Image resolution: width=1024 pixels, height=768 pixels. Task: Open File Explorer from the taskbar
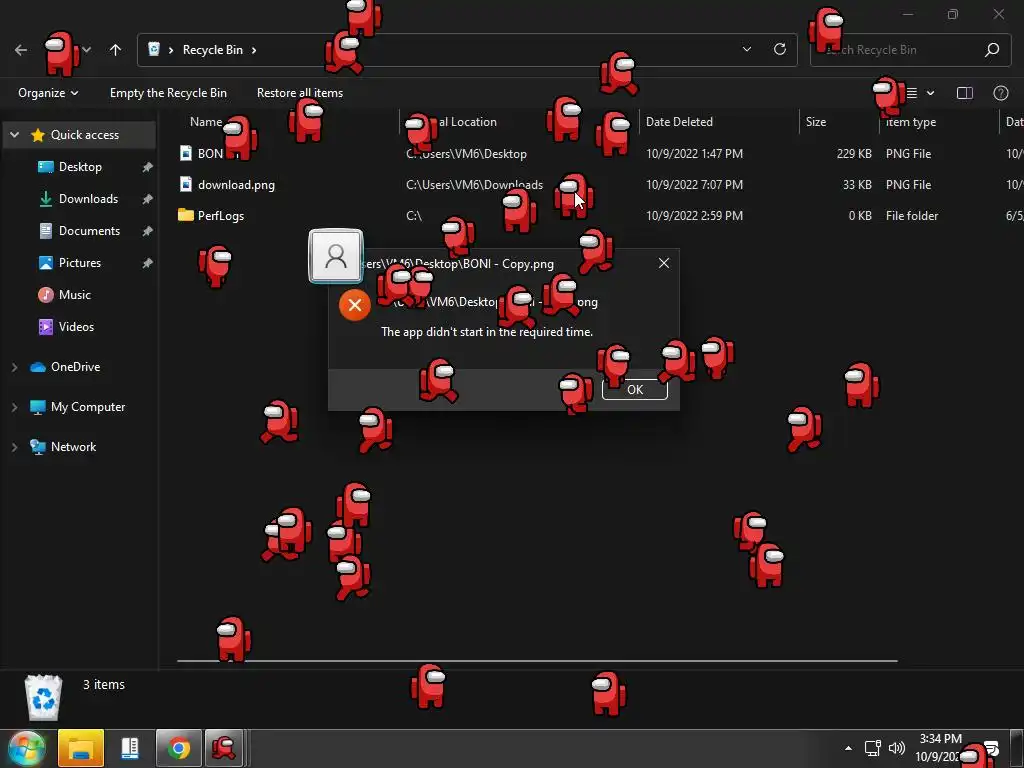pos(81,748)
